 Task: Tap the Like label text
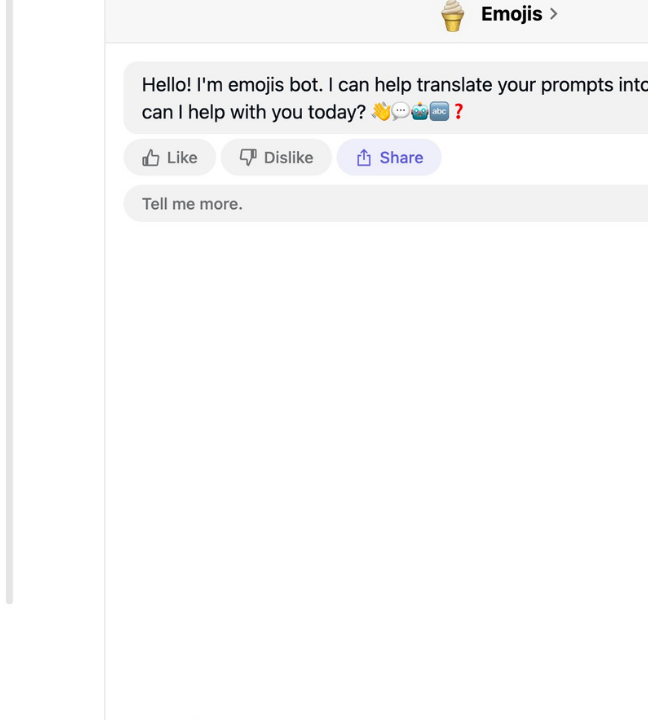tap(182, 158)
